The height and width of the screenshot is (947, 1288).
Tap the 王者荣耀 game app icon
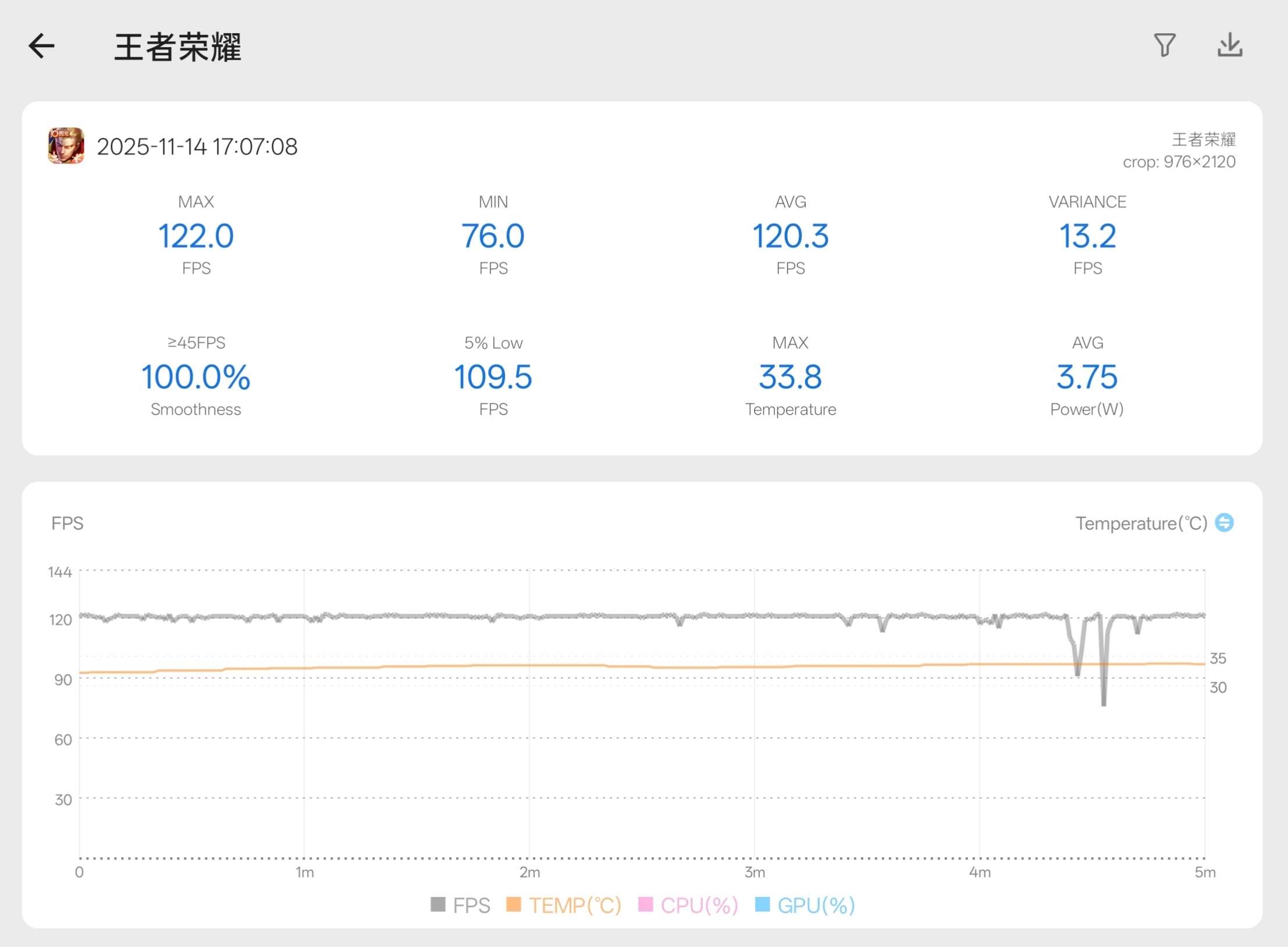(66, 146)
